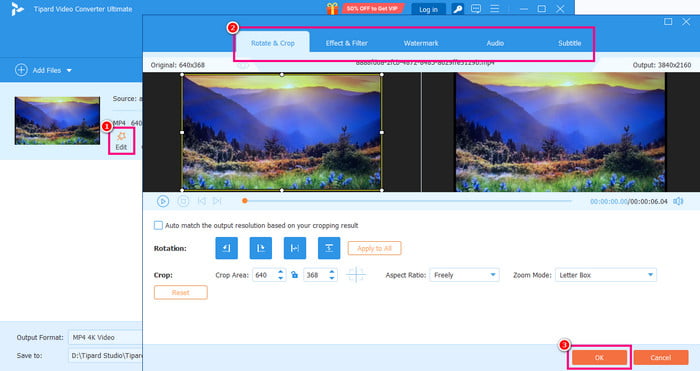This screenshot has width=700, height=371.
Task: Open the Audio tab
Action: pyautogui.click(x=495, y=43)
